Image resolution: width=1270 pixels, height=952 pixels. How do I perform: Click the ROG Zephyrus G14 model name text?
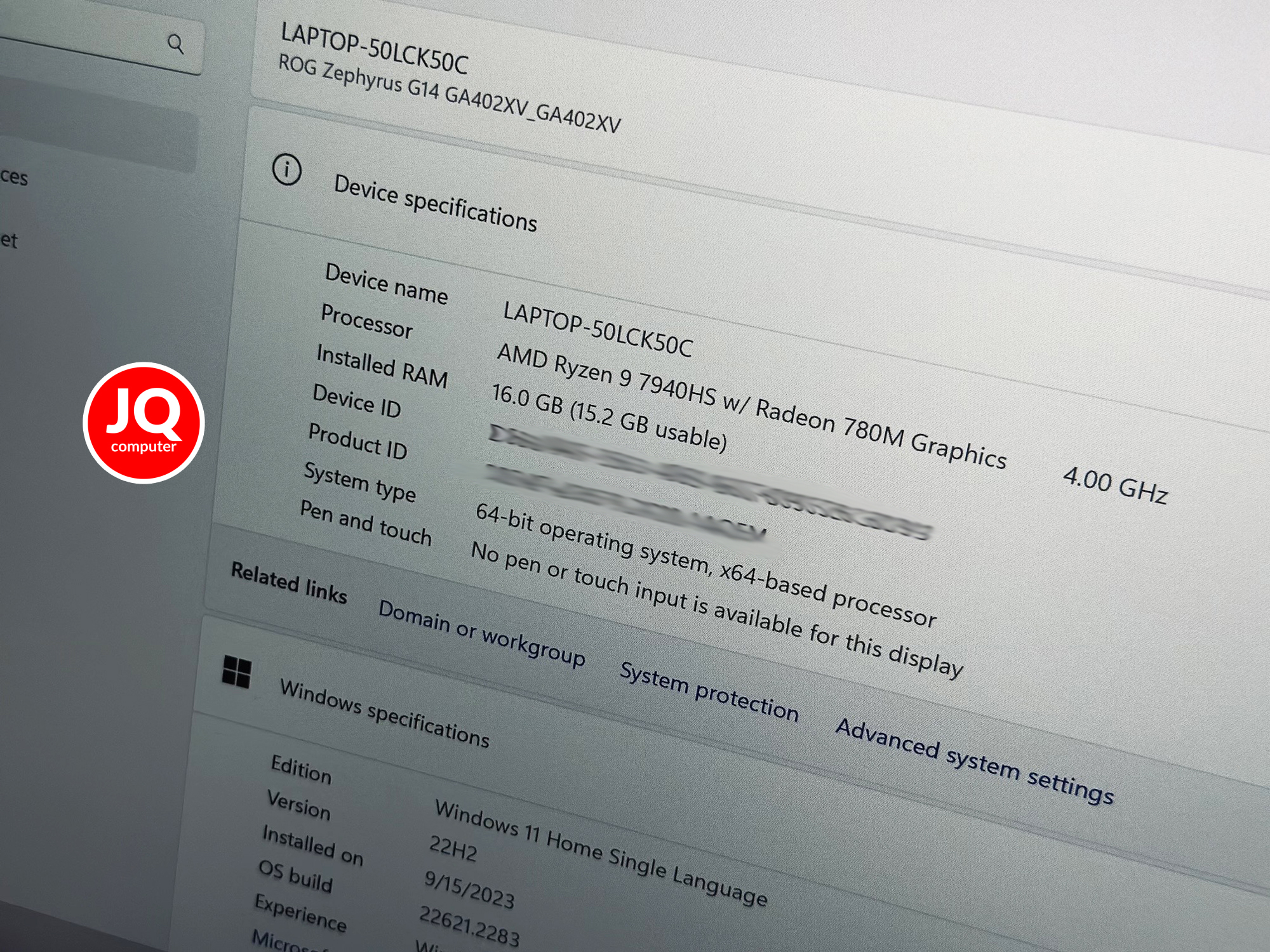tap(450, 93)
